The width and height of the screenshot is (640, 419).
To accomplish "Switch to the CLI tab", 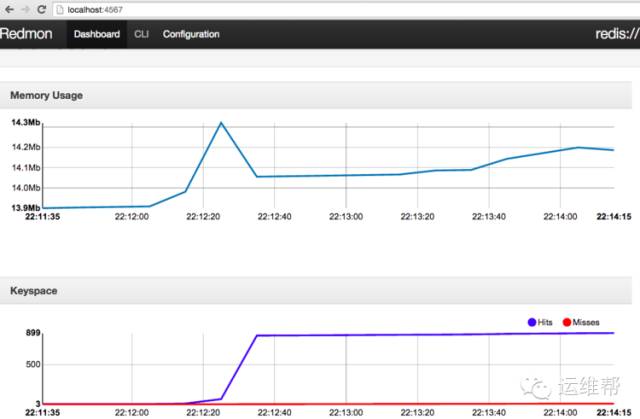I will [x=141, y=34].
